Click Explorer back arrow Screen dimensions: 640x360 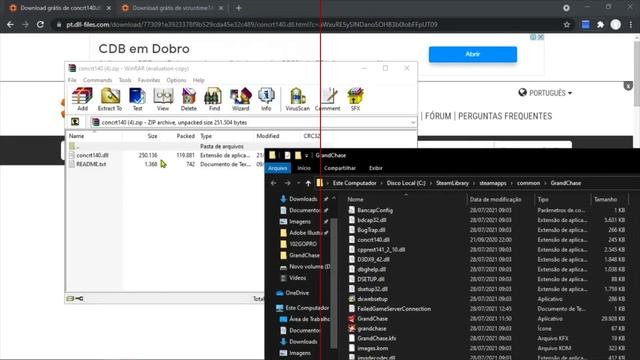274,183
